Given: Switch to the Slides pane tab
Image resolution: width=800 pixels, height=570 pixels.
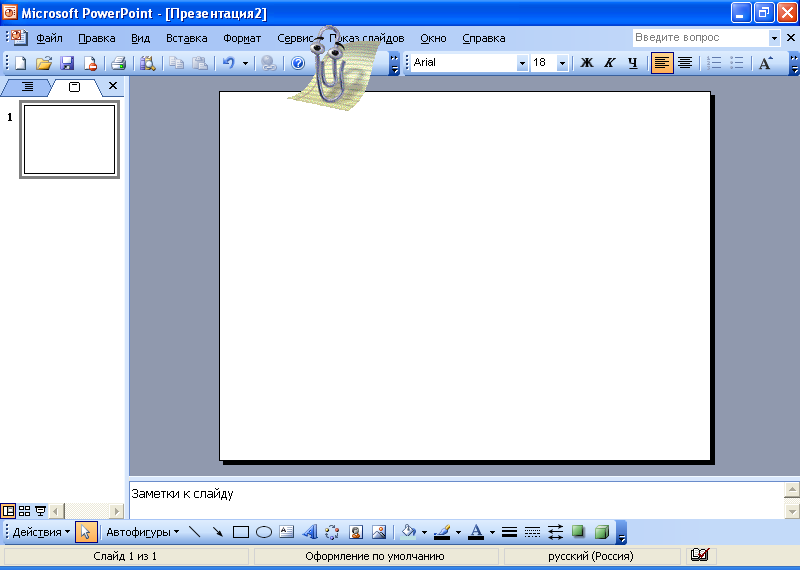Looking at the screenshot, I should pyautogui.click(x=74, y=87).
